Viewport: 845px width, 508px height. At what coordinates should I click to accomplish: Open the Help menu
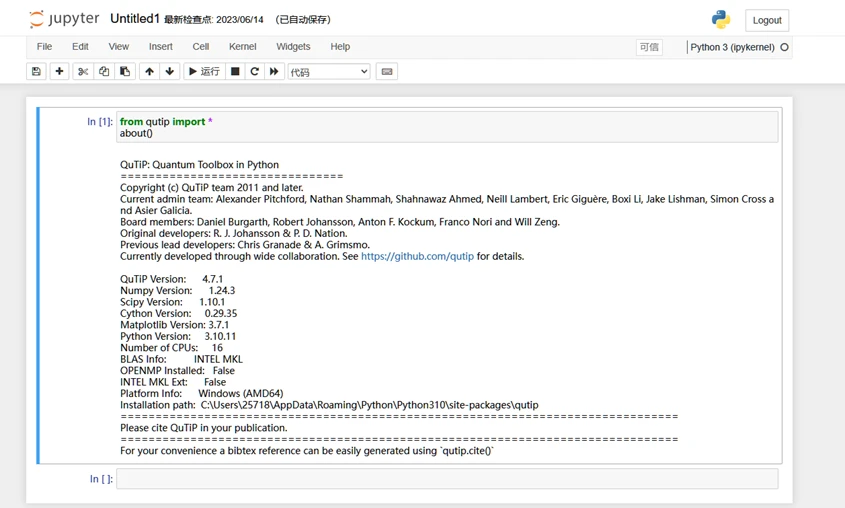click(x=340, y=46)
